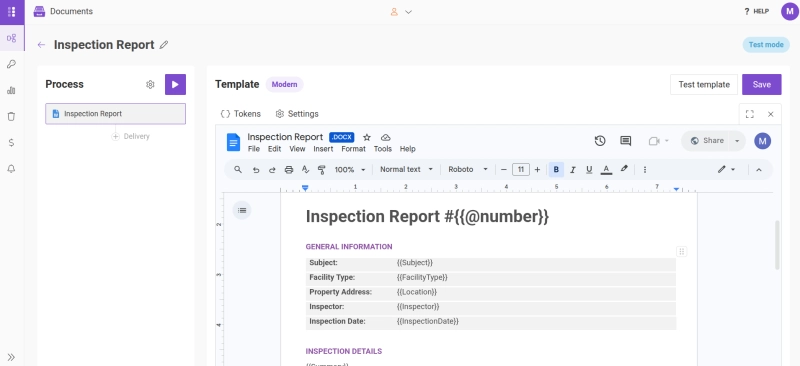Open the trash bin sidebar icon
Viewport: 800px width, 366px height.
11,116
